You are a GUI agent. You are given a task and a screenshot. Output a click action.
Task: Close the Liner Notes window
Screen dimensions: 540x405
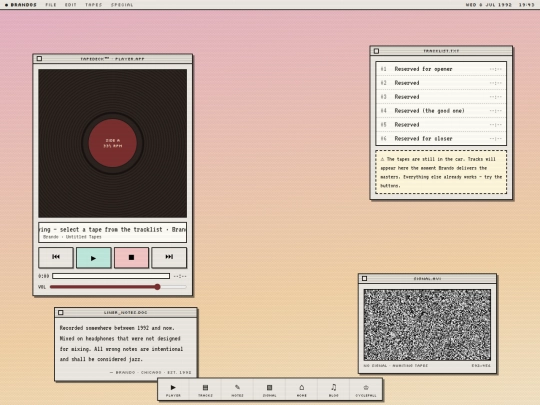coord(61,312)
